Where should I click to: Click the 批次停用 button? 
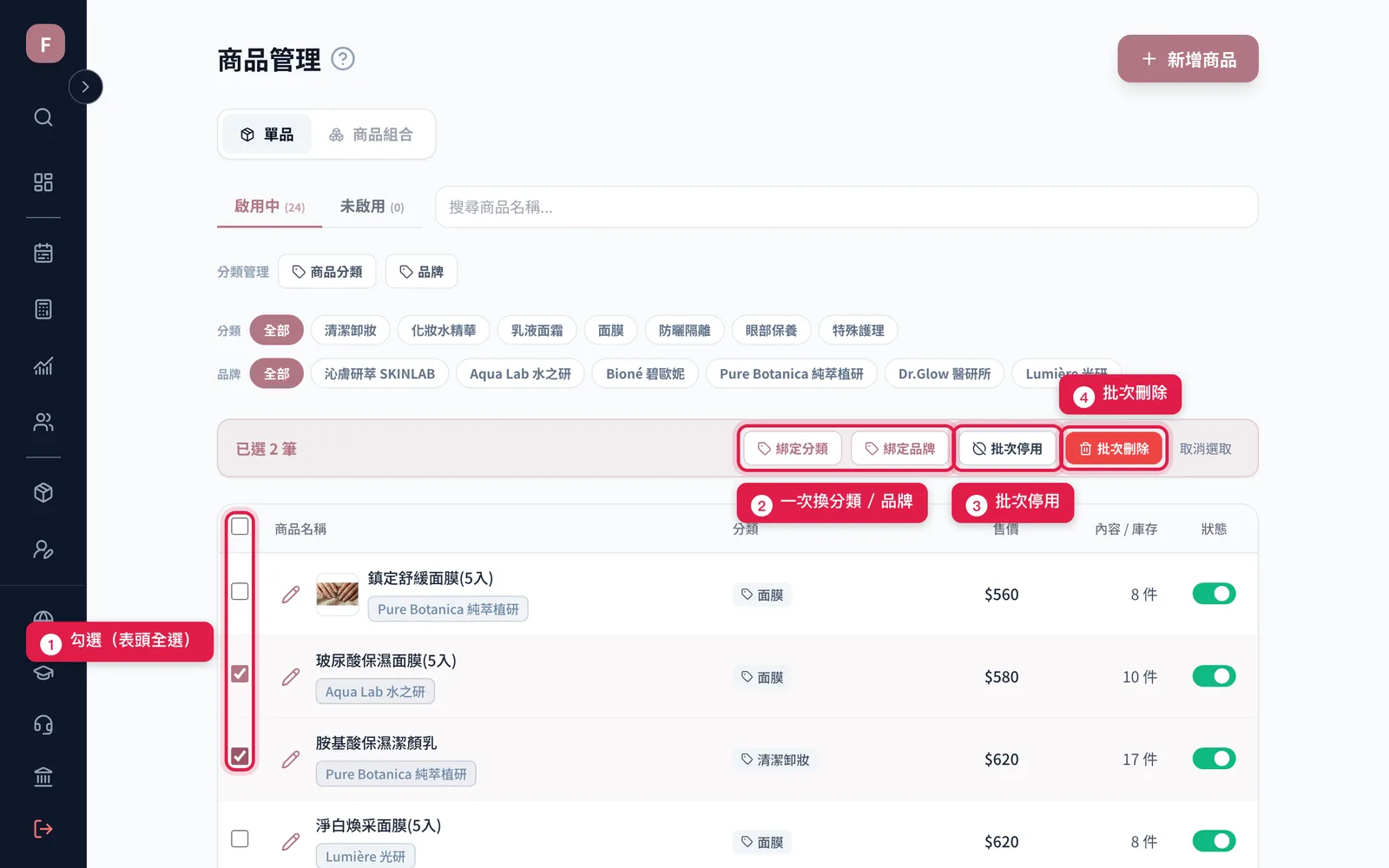(x=1007, y=449)
